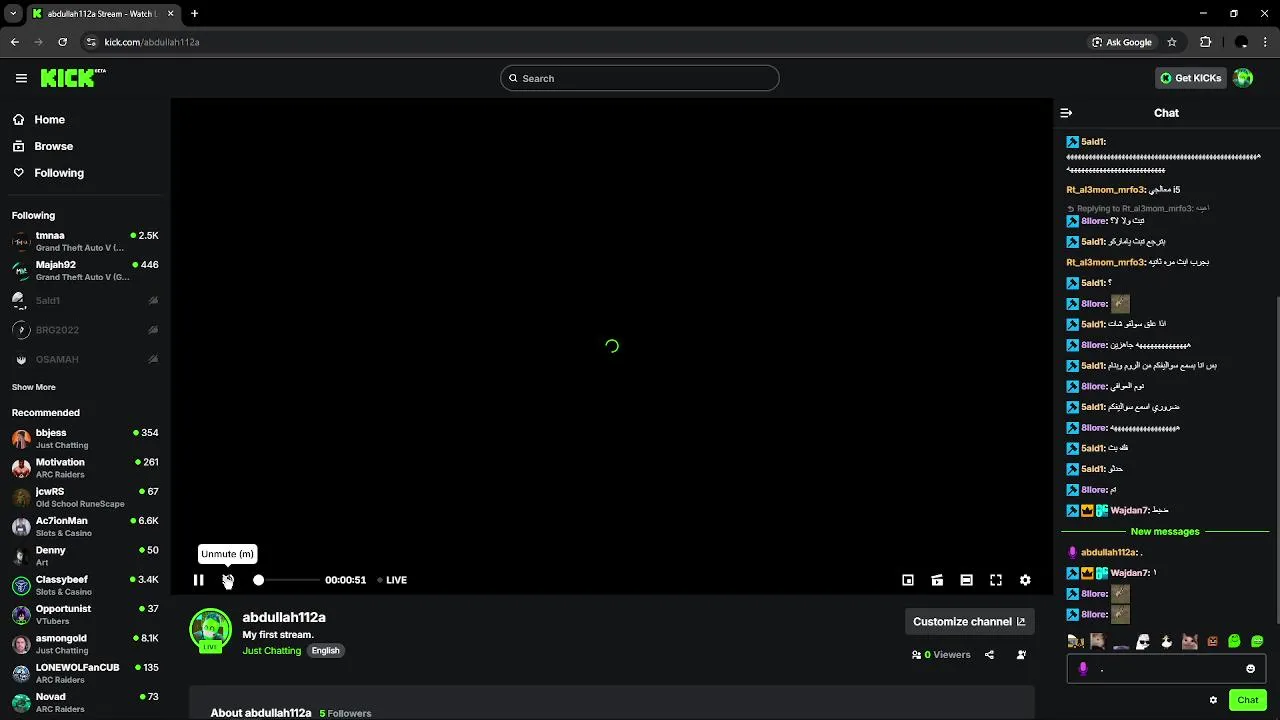This screenshot has width=1280, height=720.
Task: Open bbjess recommended channel
Action: click(85, 438)
